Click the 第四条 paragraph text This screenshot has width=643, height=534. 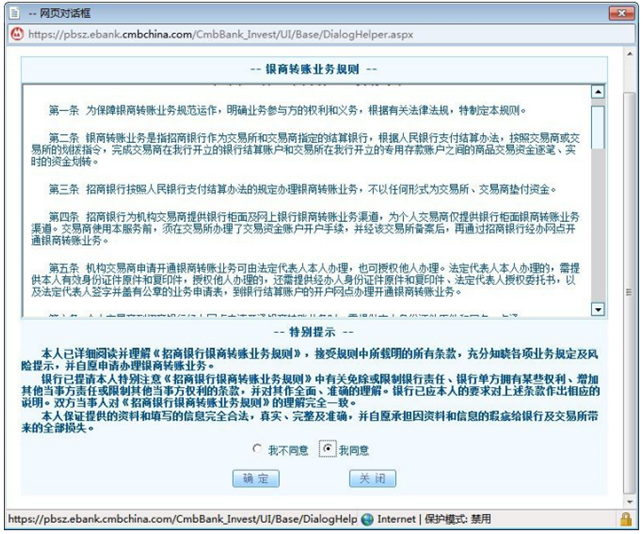click(x=306, y=228)
